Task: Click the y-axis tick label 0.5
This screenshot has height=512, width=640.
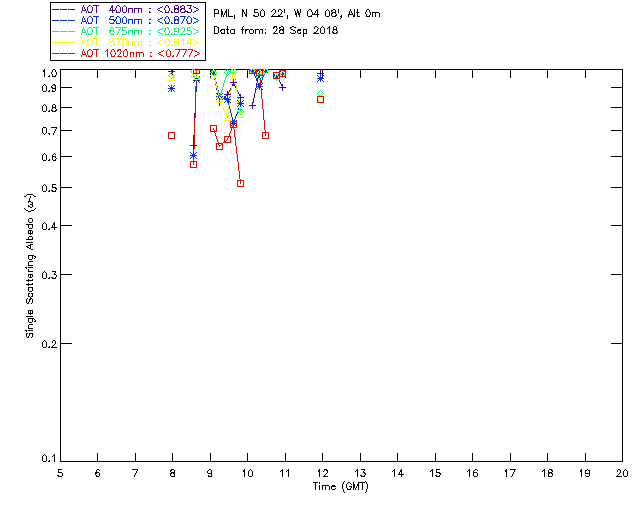Action: point(49,188)
